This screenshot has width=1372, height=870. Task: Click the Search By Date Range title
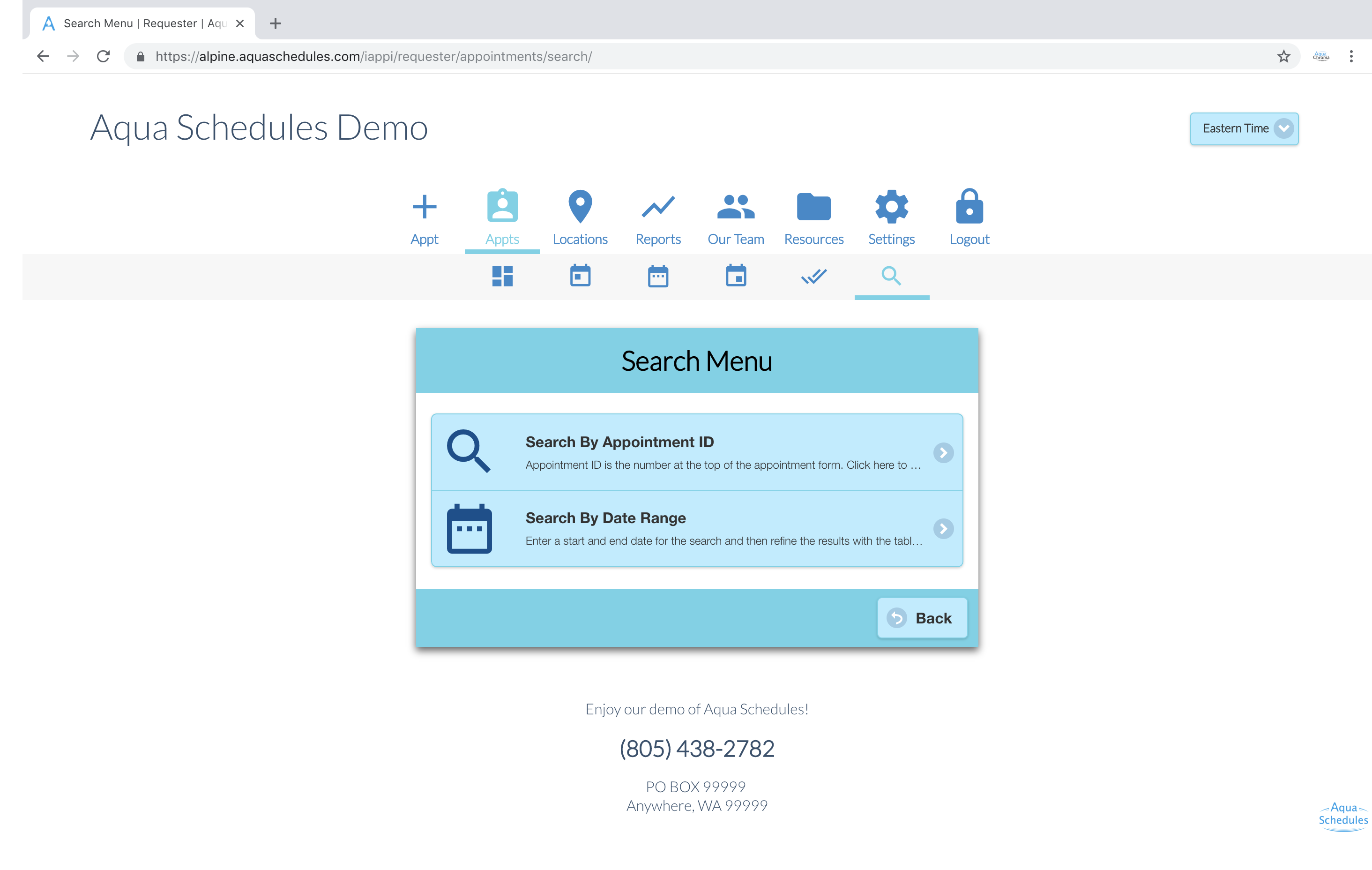(x=605, y=517)
